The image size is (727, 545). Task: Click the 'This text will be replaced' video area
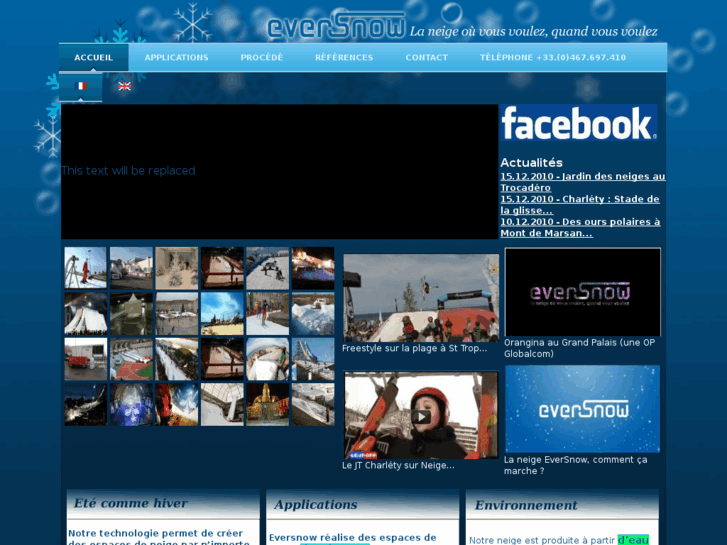click(280, 172)
